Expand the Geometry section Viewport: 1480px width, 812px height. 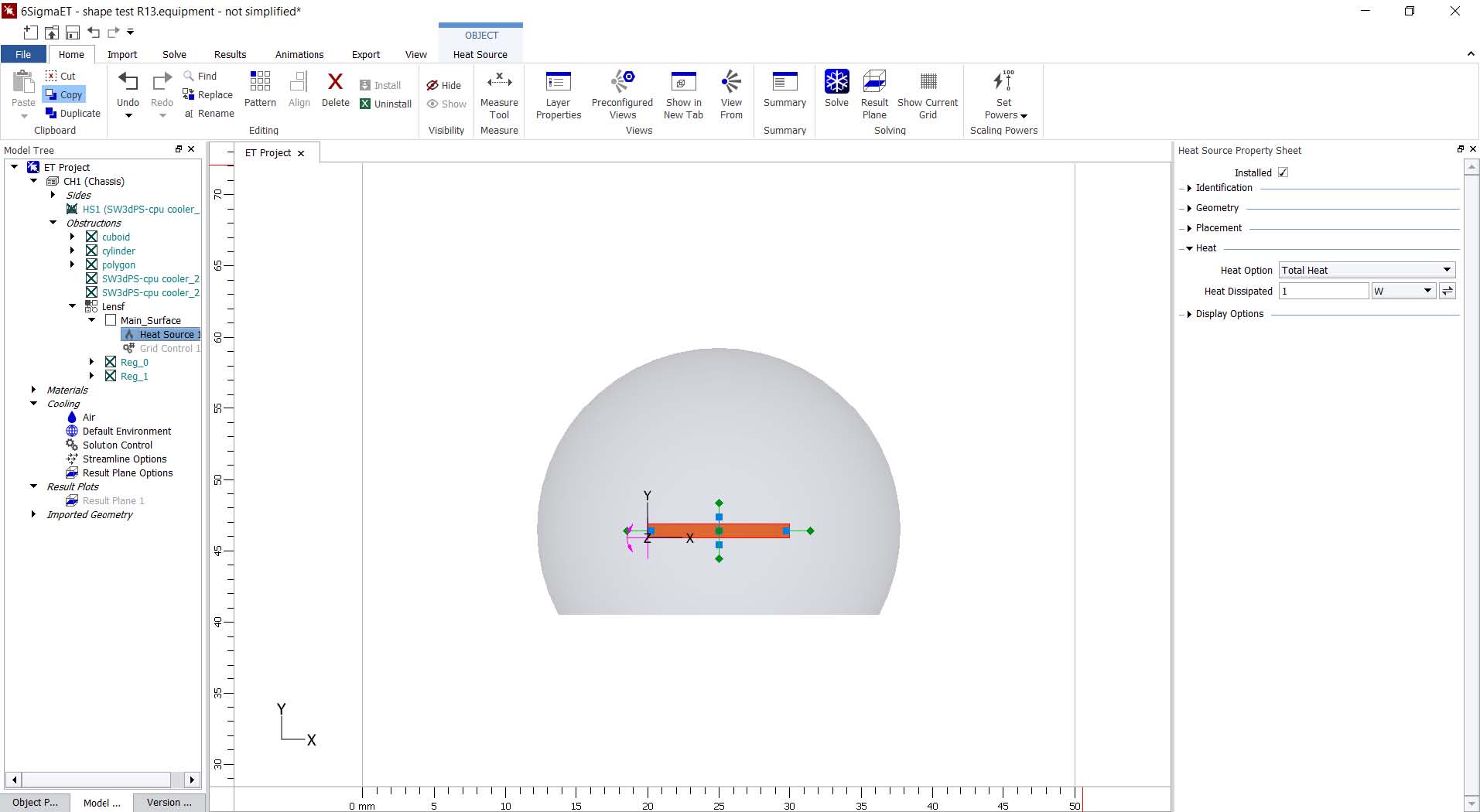tap(1189, 208)
